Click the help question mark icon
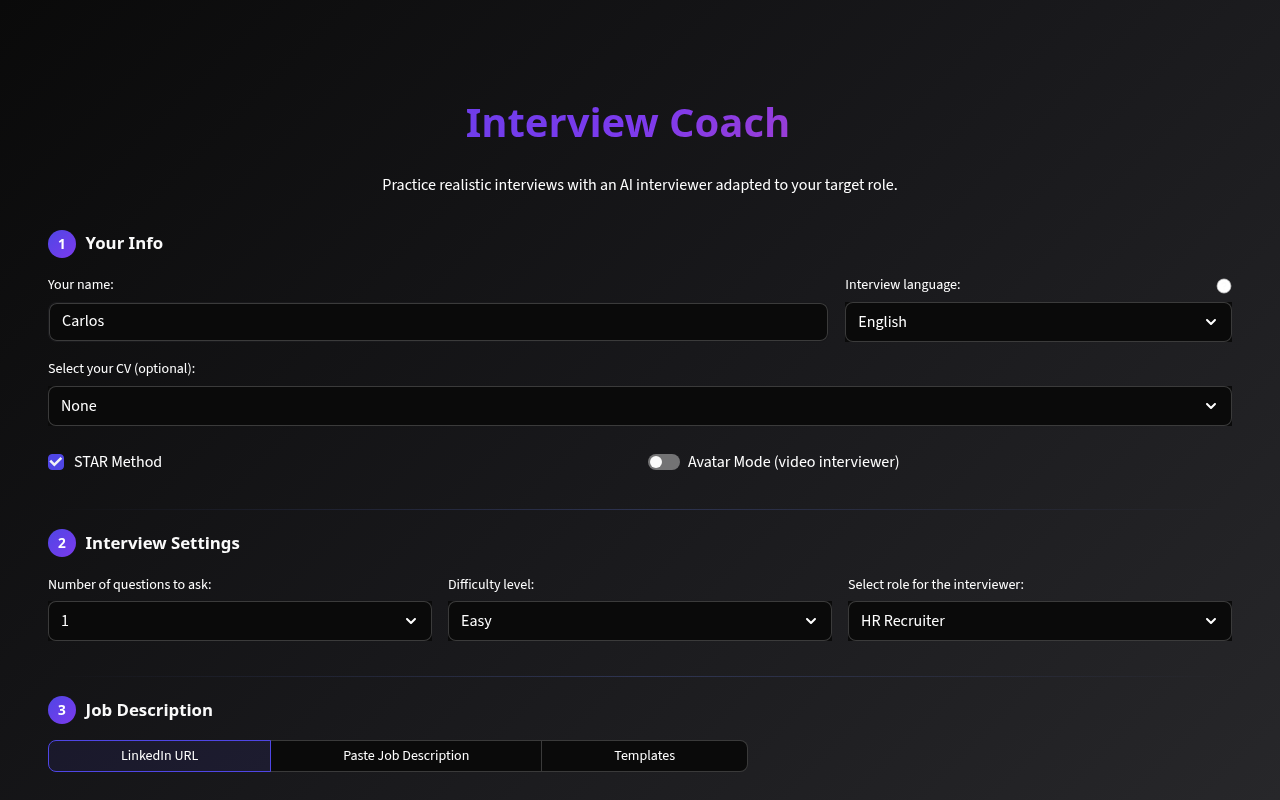Viewport: 1280px width, 800px height. [x=1224, y=285]
